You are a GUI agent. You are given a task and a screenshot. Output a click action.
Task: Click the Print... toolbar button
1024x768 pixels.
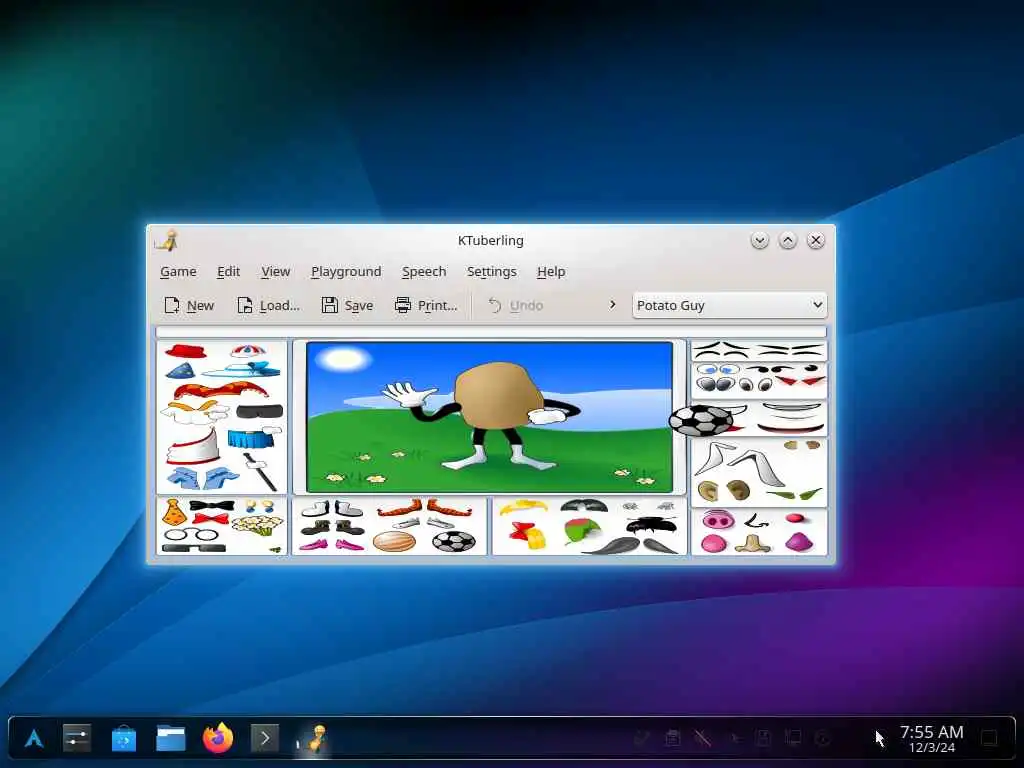[x=426, y=305]
